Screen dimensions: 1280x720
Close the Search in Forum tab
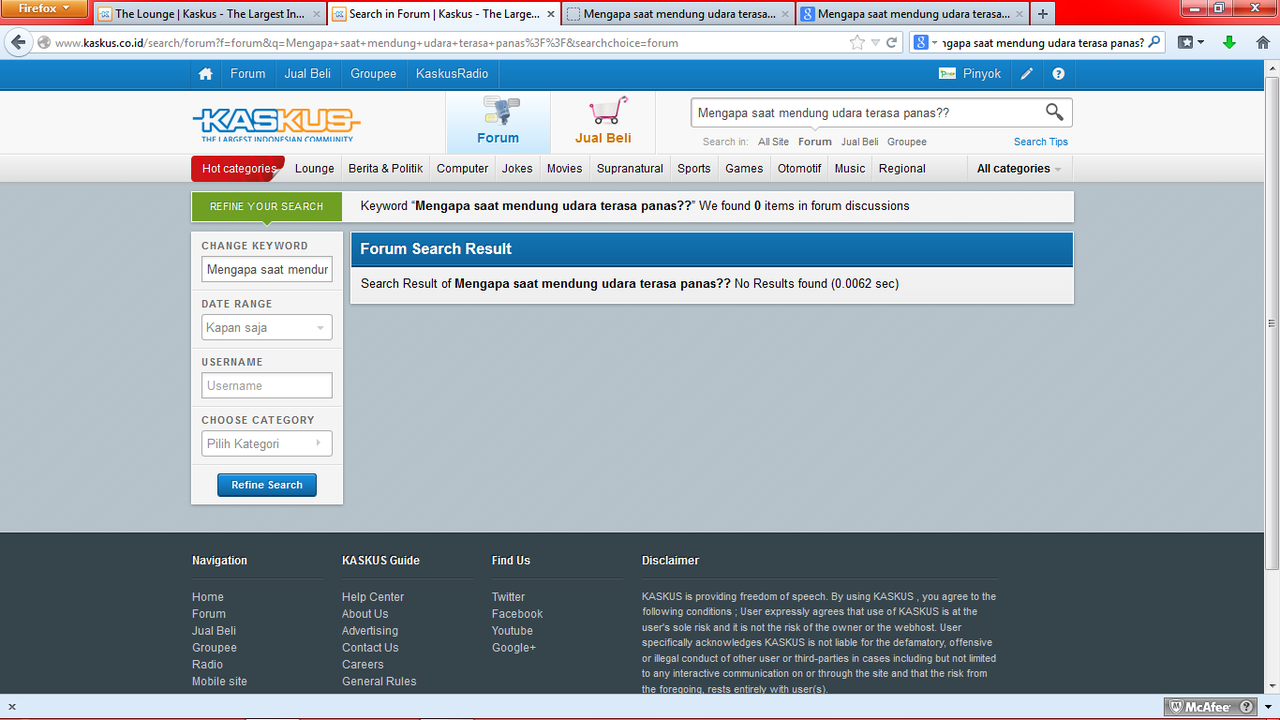[x=550, y=14]
